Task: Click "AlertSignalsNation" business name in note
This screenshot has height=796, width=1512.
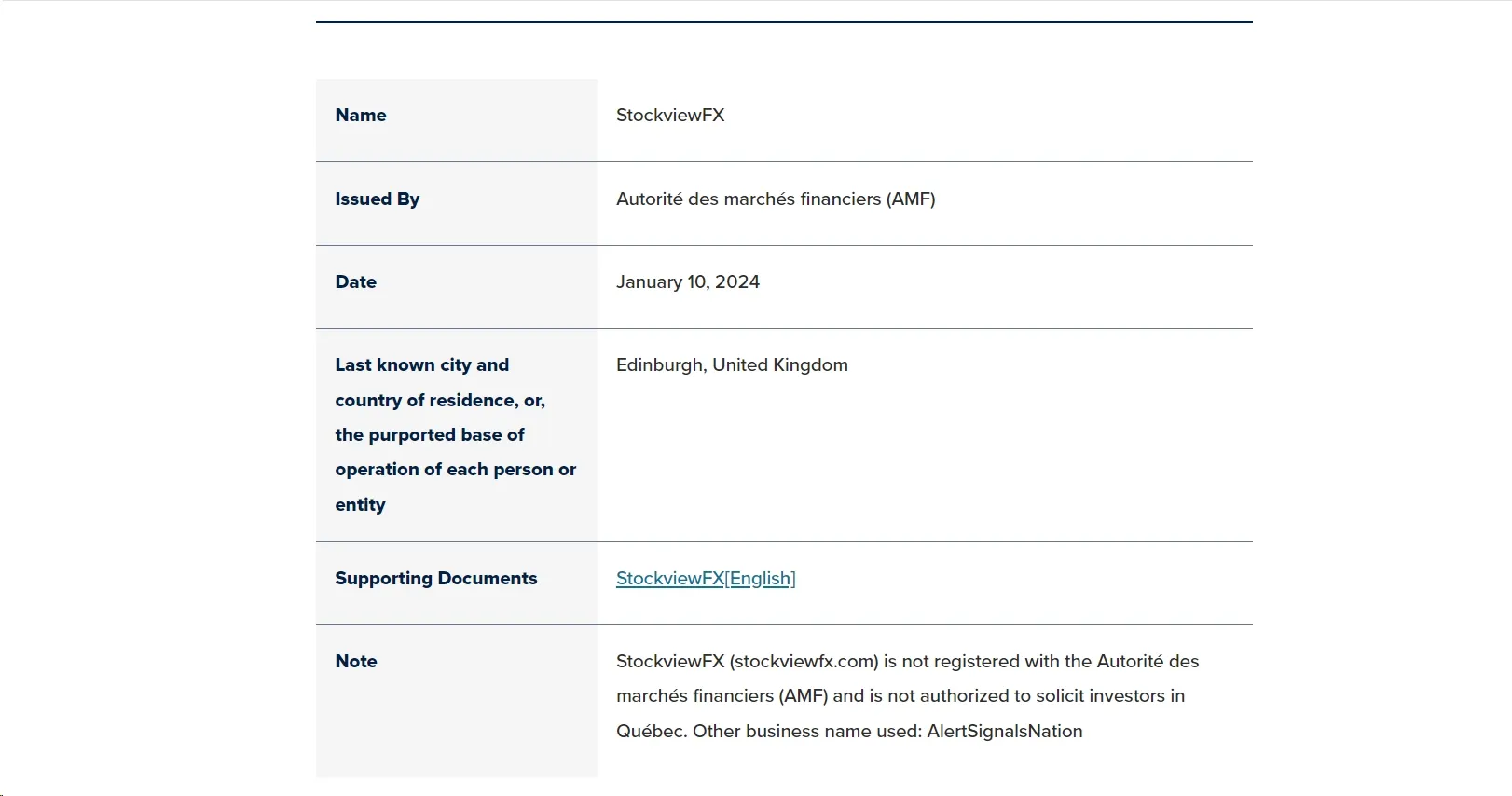Action: (x=1005, y=732)
